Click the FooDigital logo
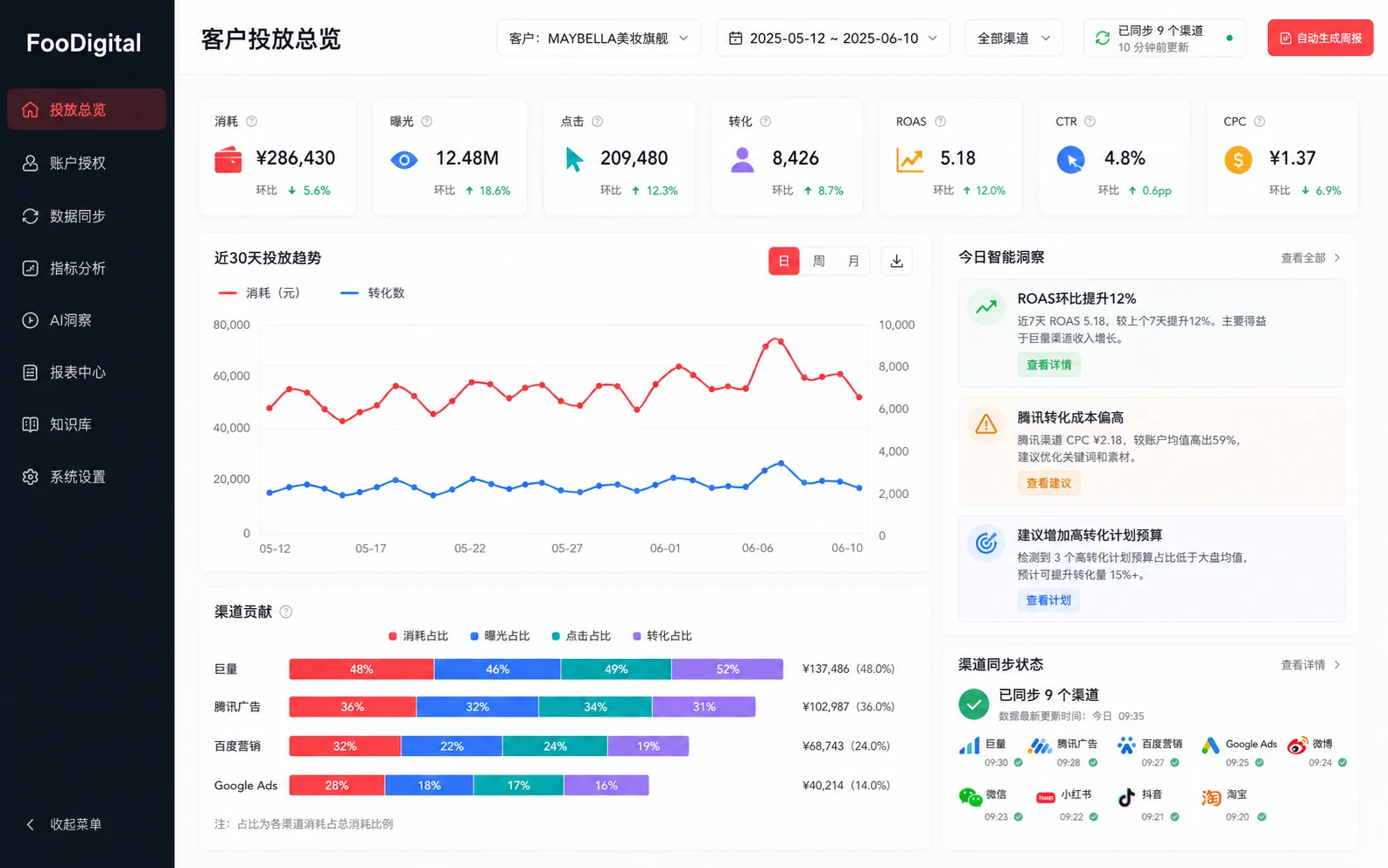 (x=83, y=43)
